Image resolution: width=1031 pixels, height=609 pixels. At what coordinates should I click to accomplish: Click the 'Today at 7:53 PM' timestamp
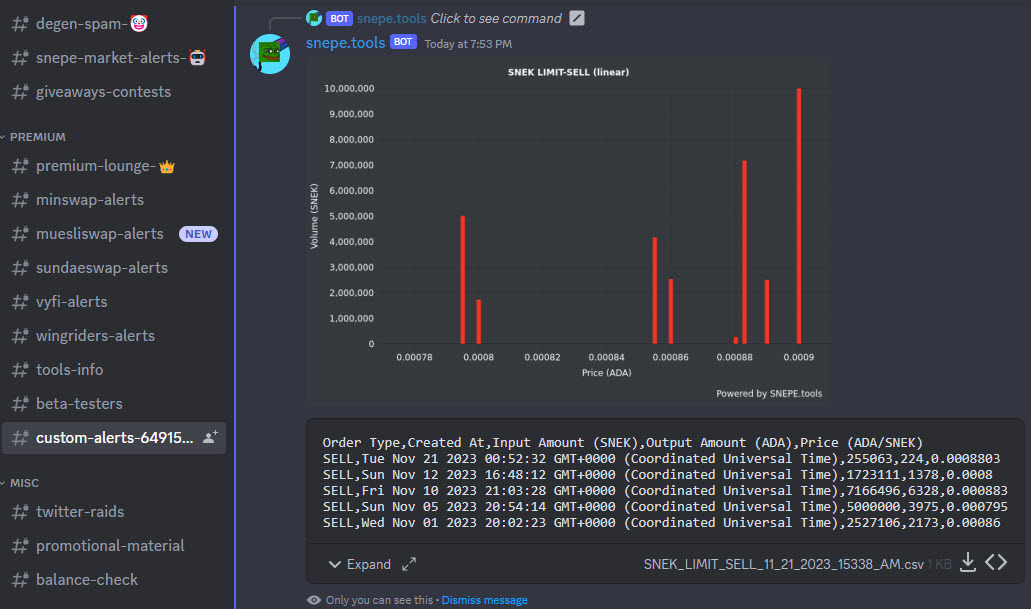[468, 44]
